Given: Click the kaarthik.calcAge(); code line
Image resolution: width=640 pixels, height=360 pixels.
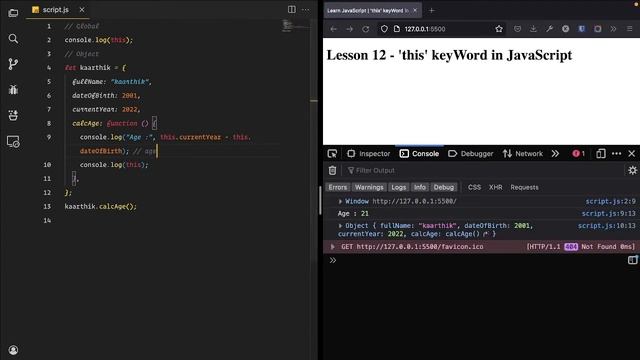Looking at the screenshot, I should pyautogui.click(x=100, y=206).
